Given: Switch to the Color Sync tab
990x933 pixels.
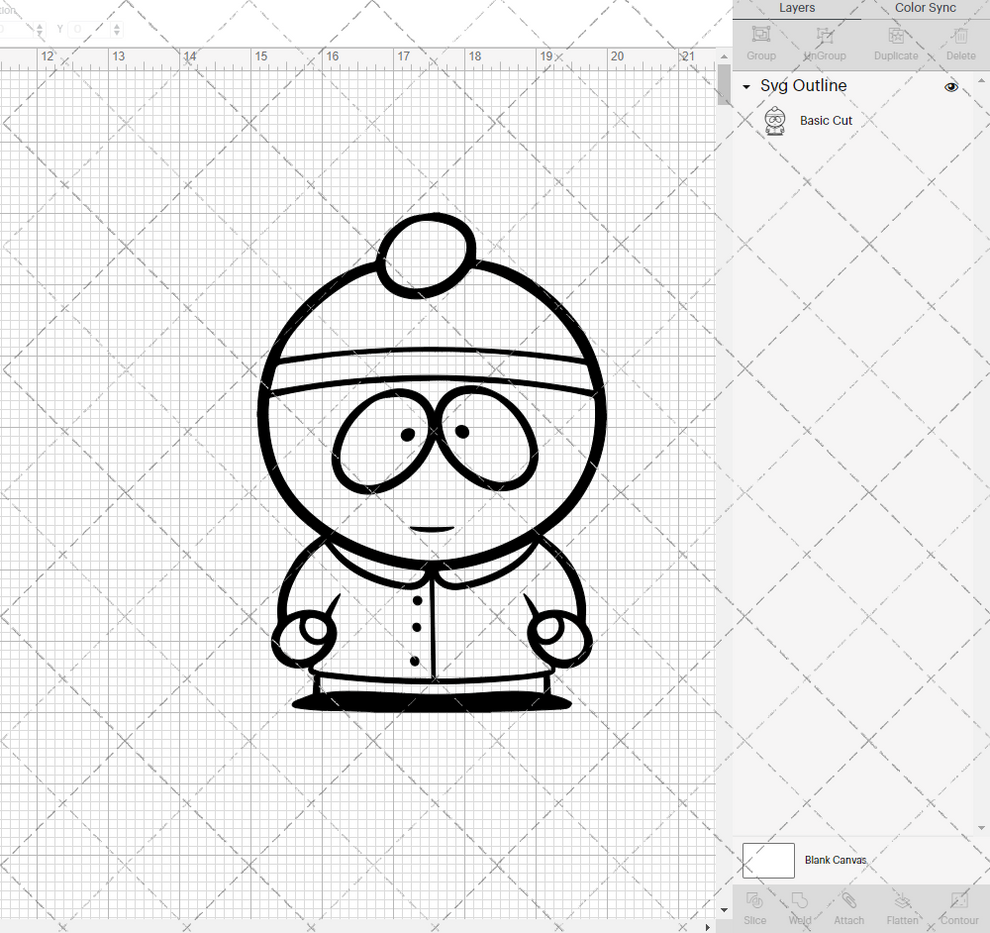Looking at the screenshot, I should (x=924, y=8).
